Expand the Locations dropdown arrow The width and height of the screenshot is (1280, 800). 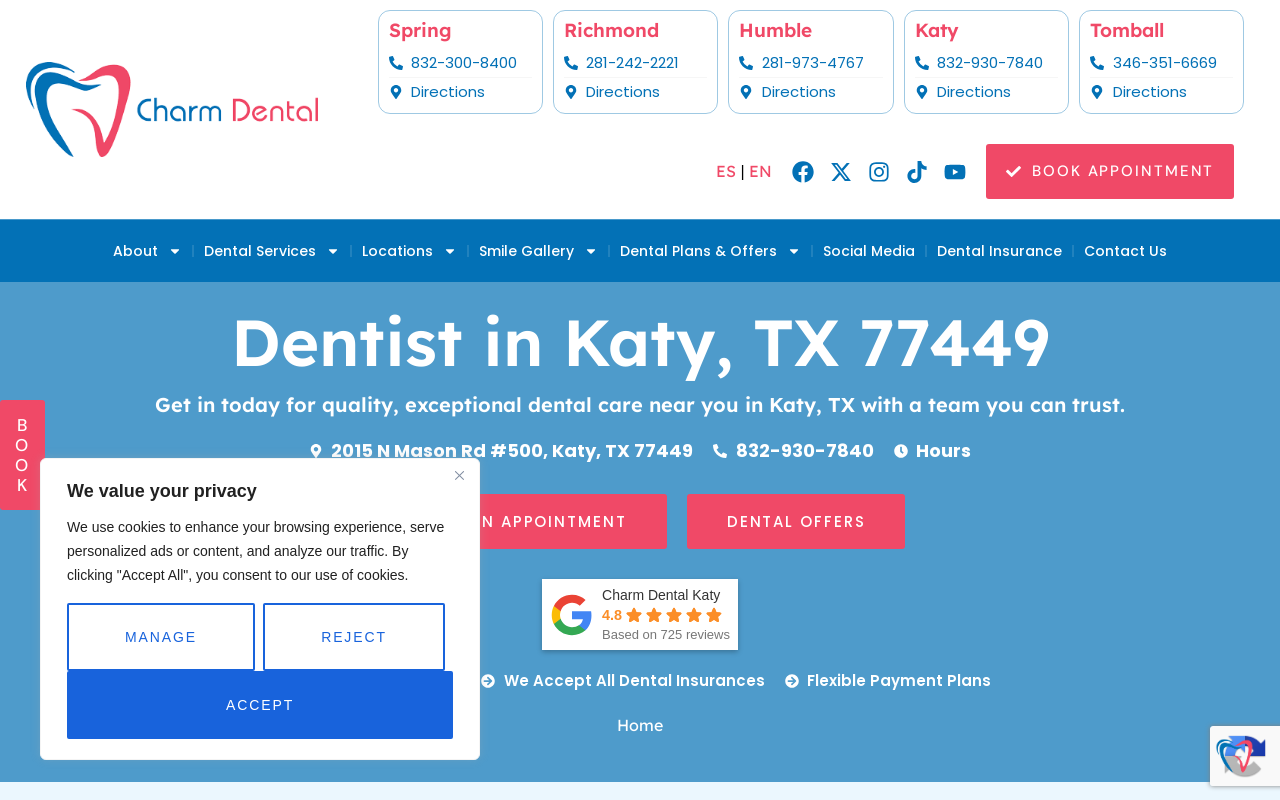click(450, 251)
